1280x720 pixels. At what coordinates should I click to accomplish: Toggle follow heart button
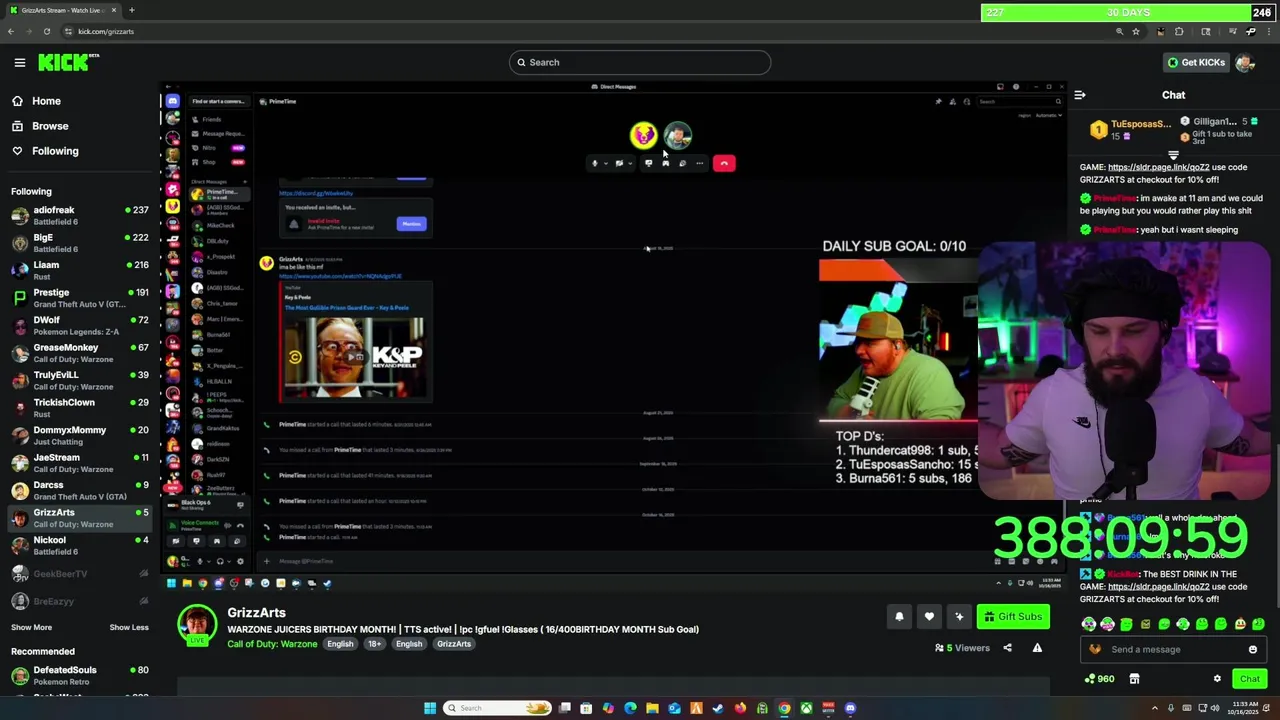point(929,617)
